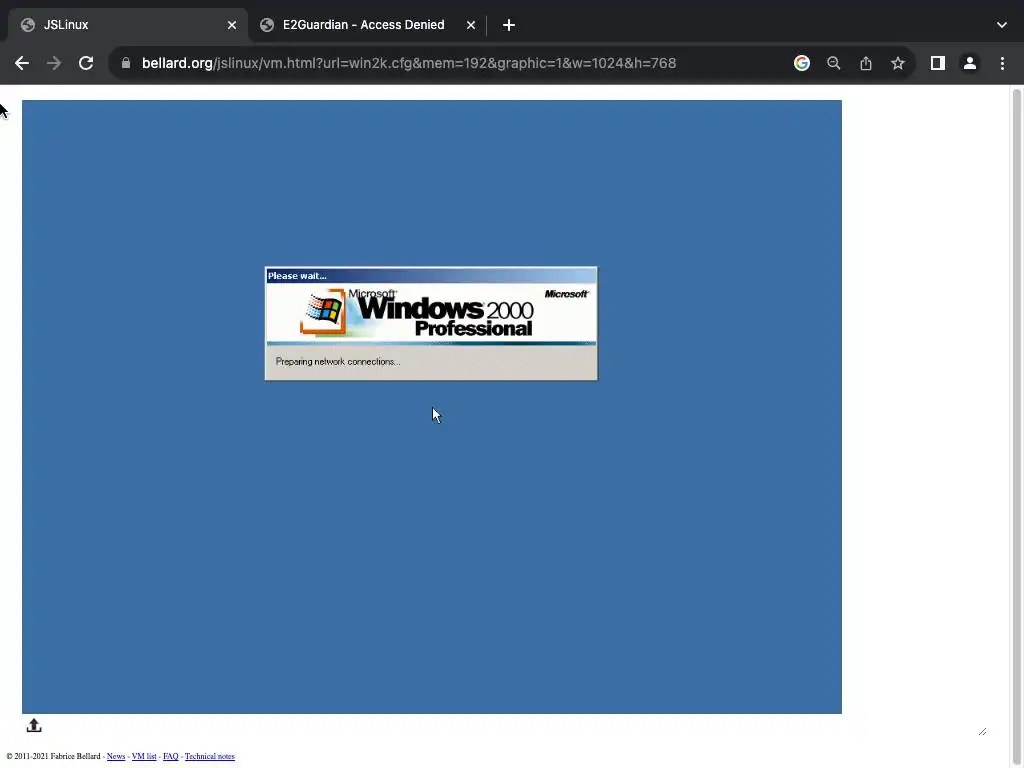Expand the tab search dropdown chevron
Viewport: 1024px width, 768px height.
1001,25
